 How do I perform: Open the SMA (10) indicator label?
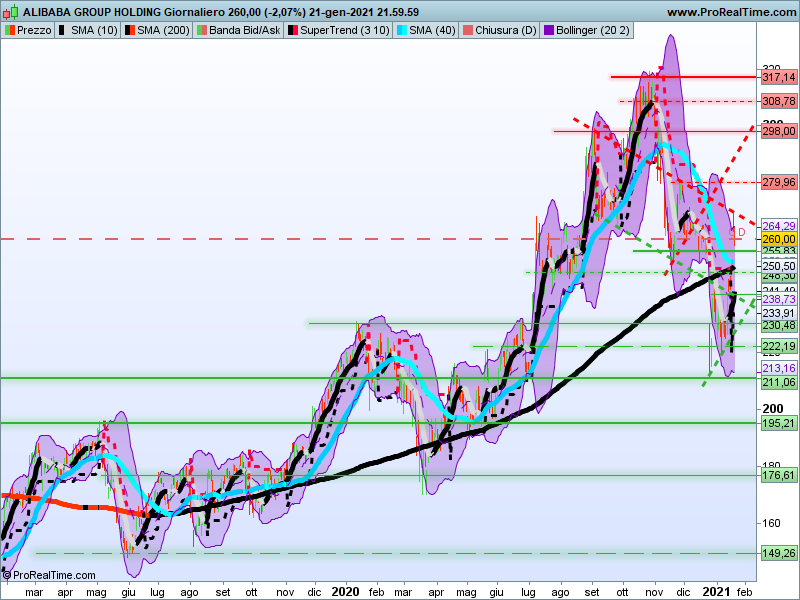tap(87, 30)
